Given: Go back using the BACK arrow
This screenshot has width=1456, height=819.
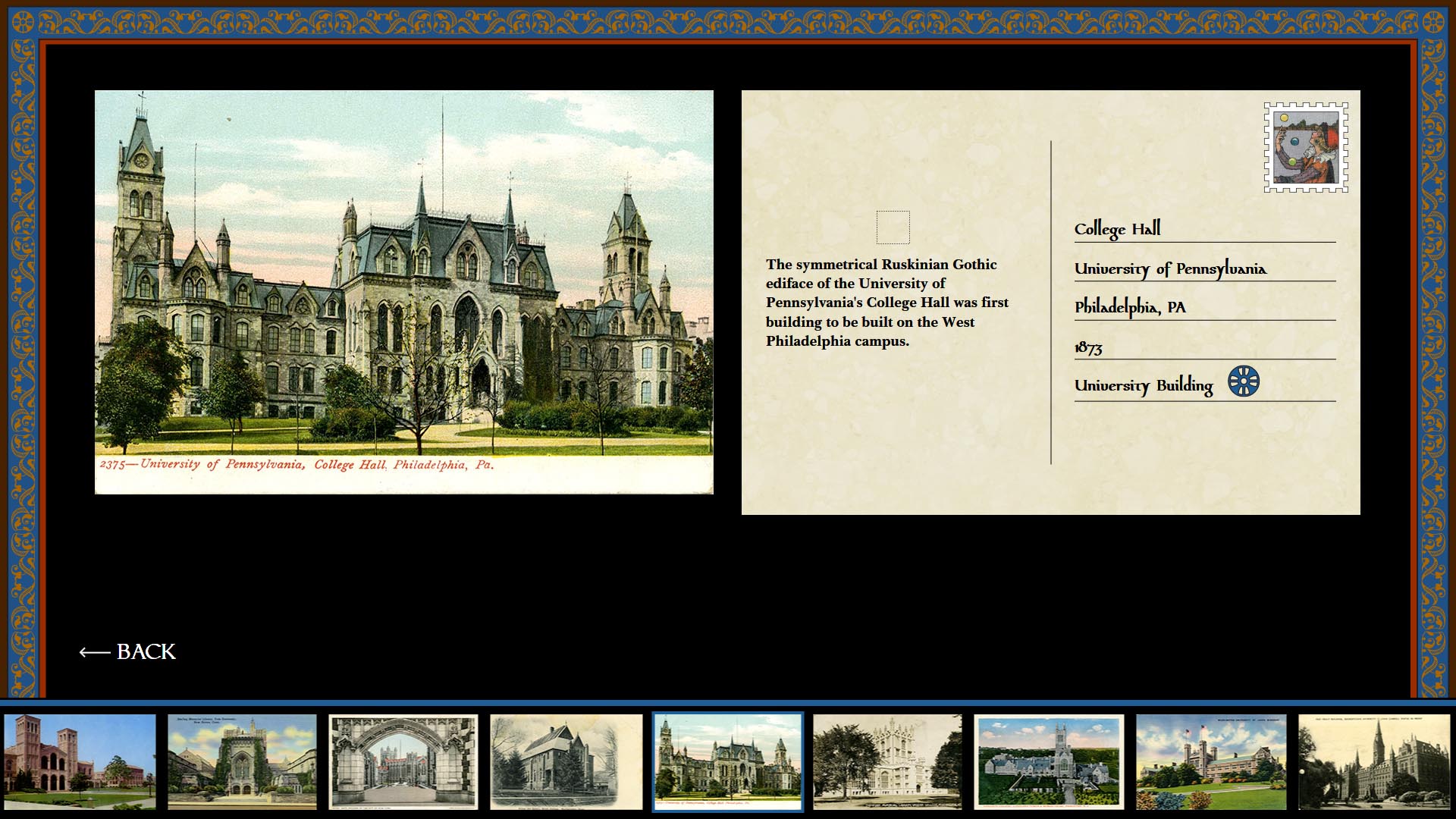Looking at the screenshot, I should coord(127,652).
